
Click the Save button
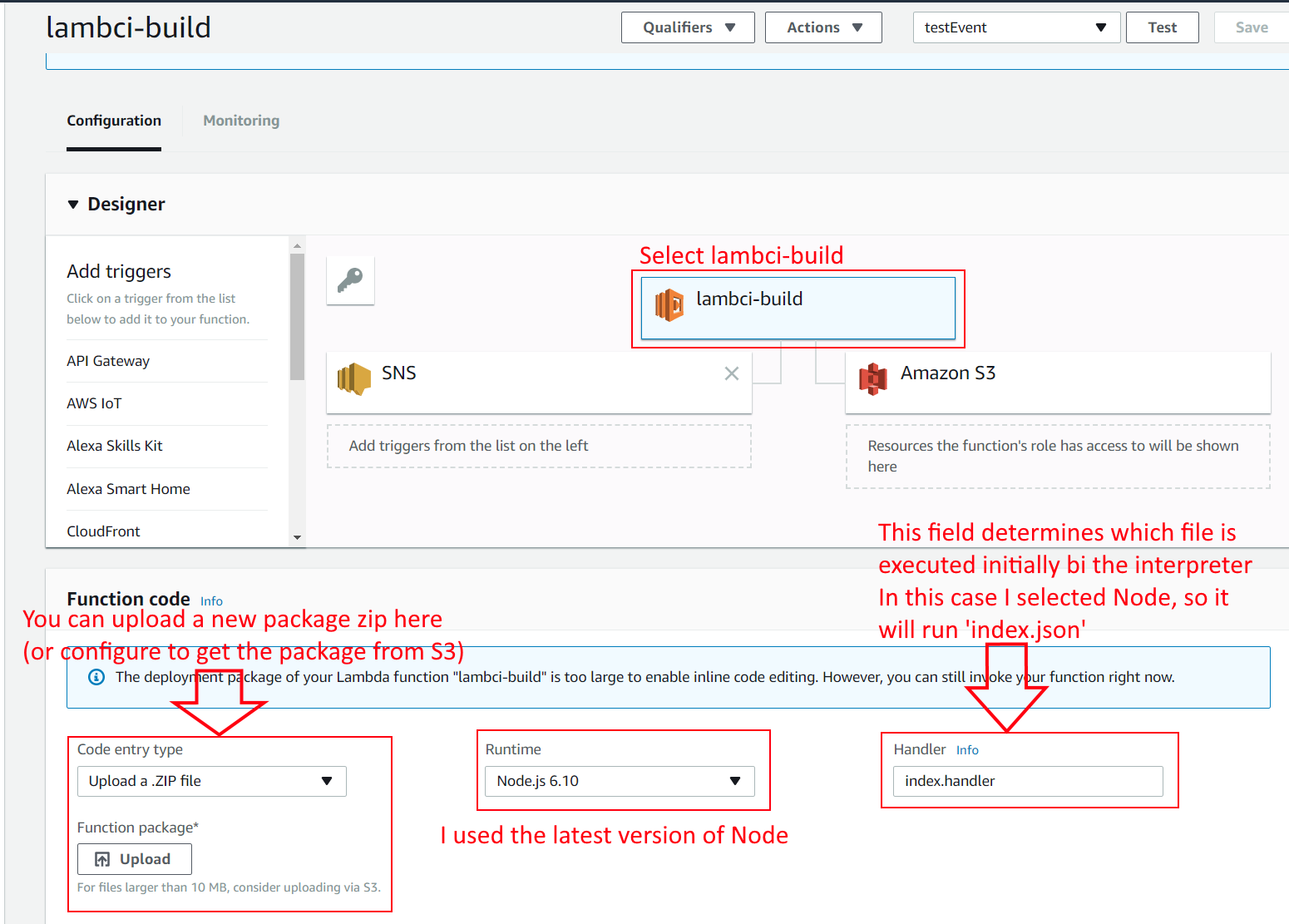pyautogui.click(x=1252, y=27)
